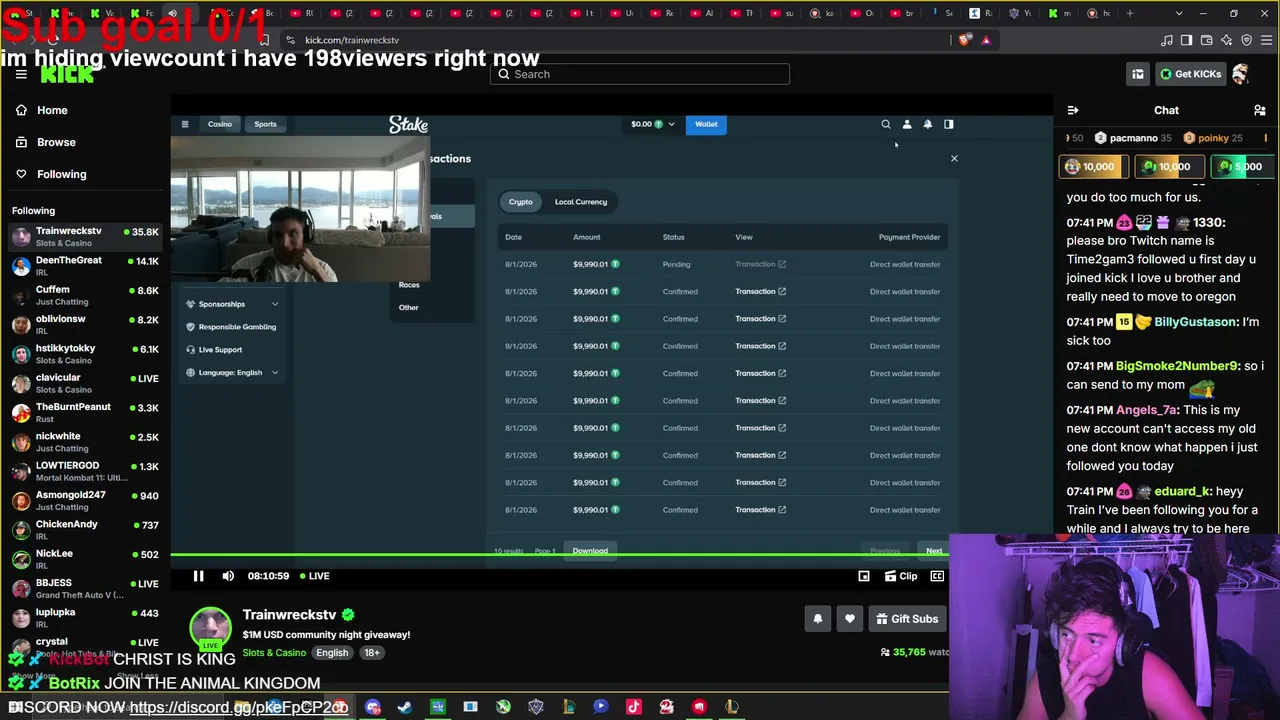This screenshot has width=1280, height=720.
Task: Open Asmongold247 channel from sidebar
Action: [x=85, y=500]
